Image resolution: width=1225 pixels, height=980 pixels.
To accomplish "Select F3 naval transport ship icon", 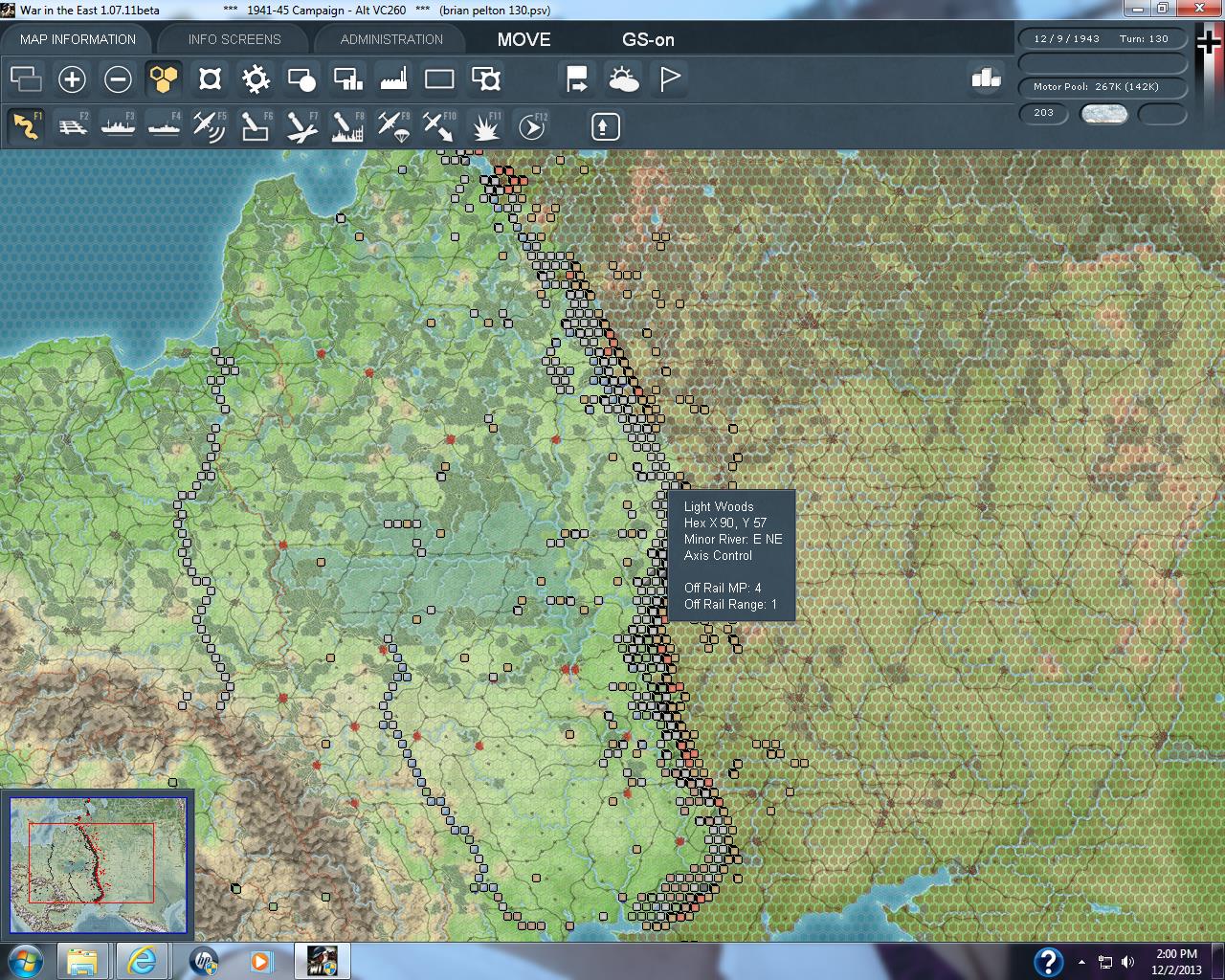I will click(x=118, y=126).
